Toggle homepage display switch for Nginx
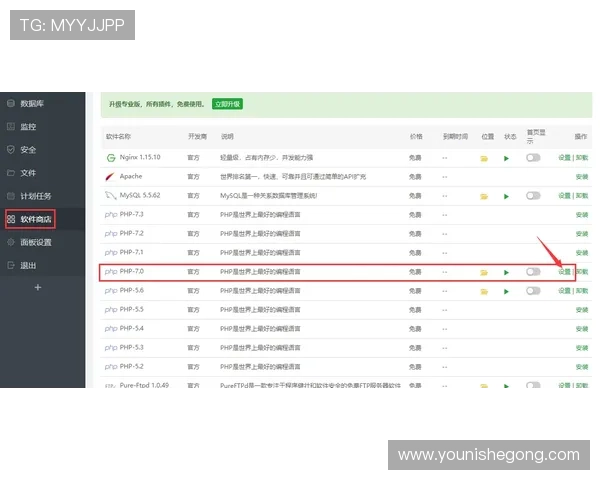This screenshot has width=600, height=480. (x=533, y=158)
